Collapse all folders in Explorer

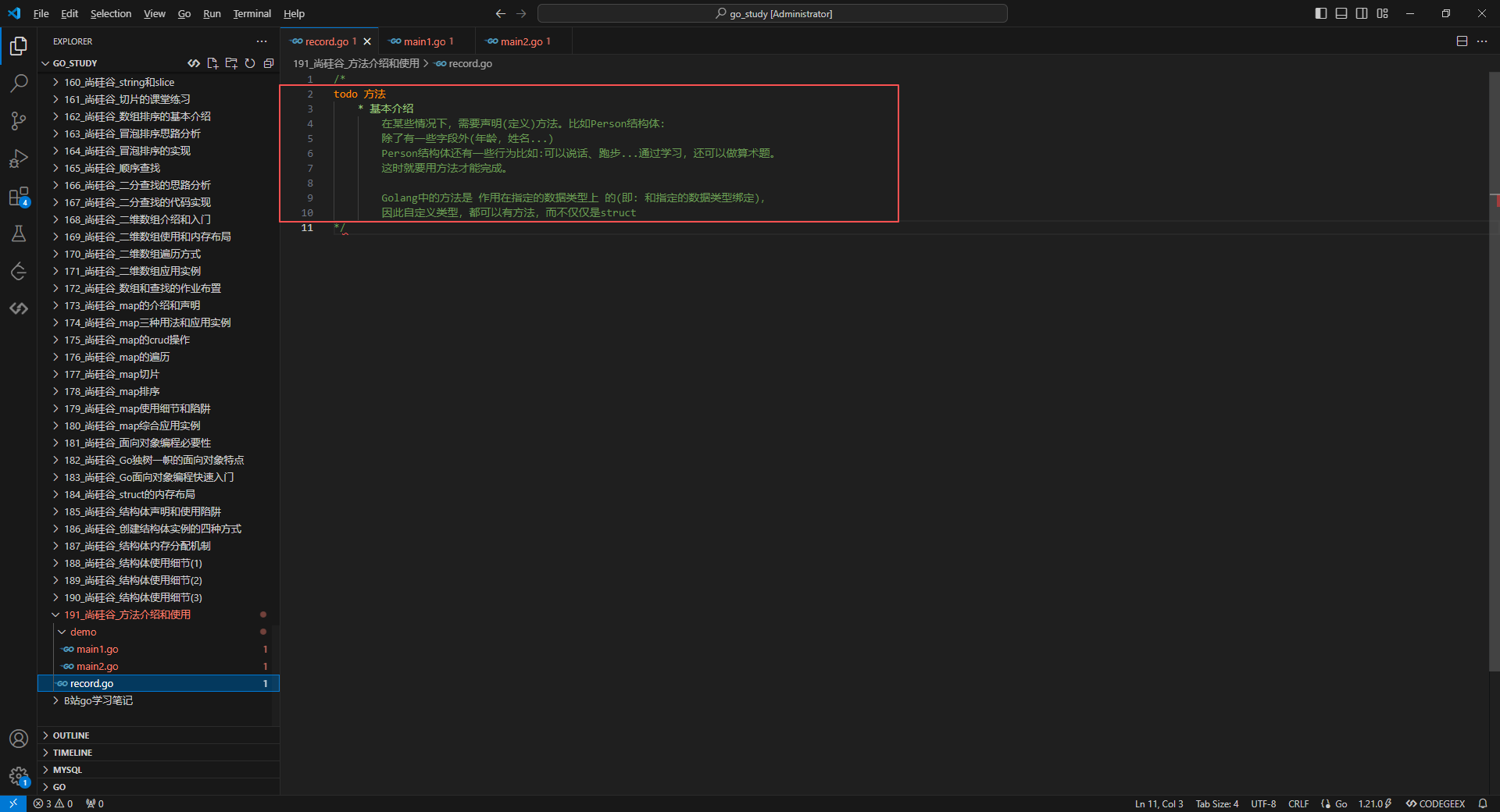269,63
